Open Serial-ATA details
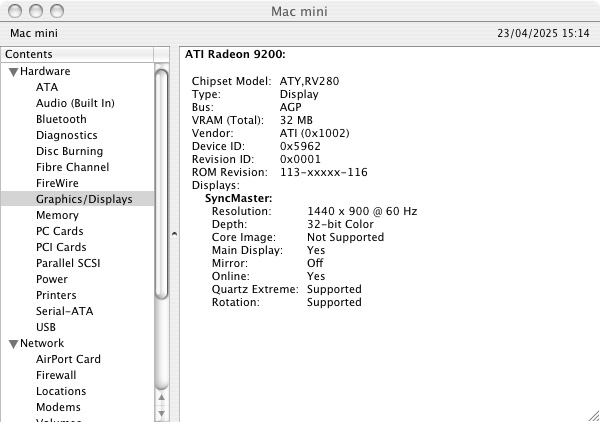Viewport: 600px width, 422px height. (x=64, y=311)
